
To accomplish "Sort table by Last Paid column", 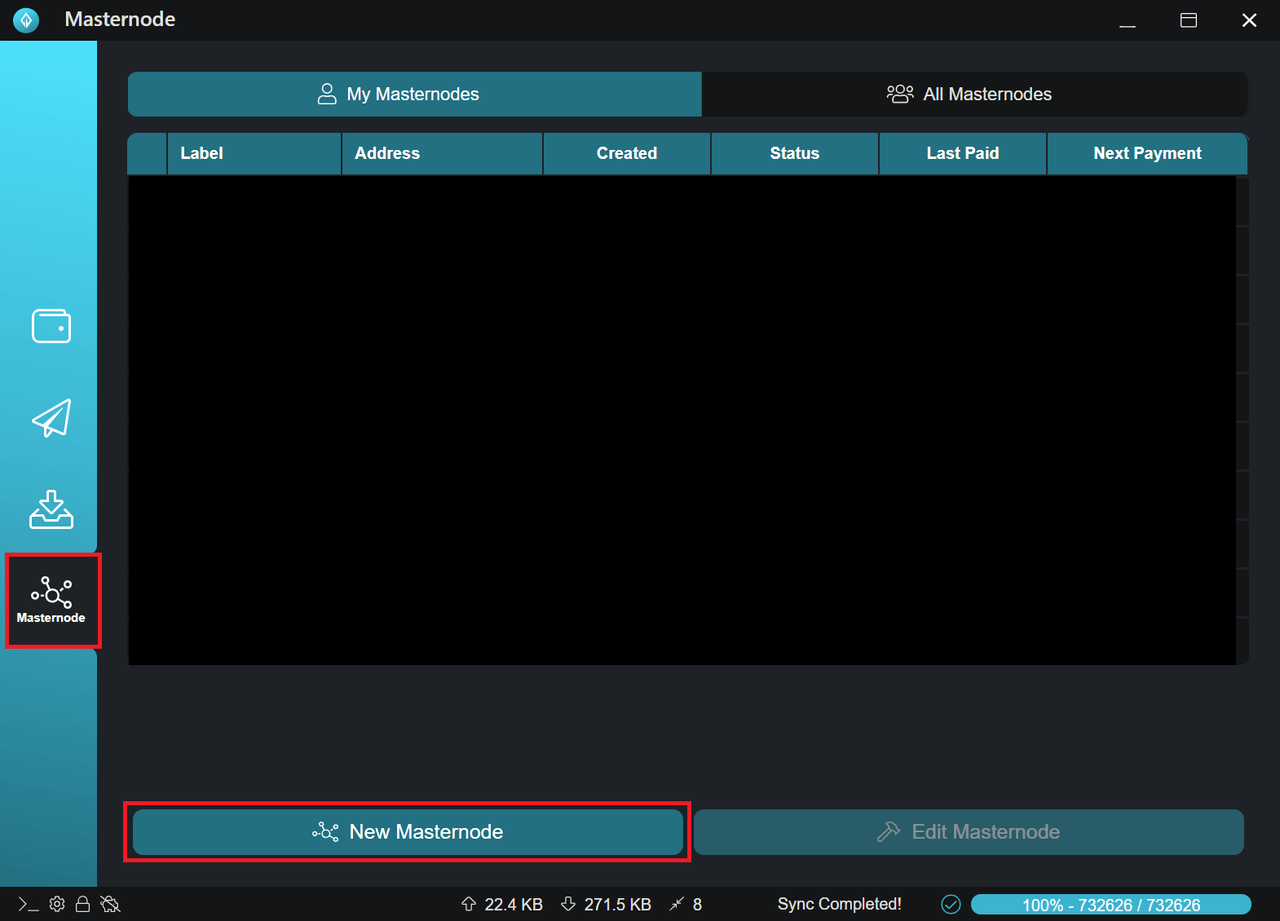I will [962, 153].
